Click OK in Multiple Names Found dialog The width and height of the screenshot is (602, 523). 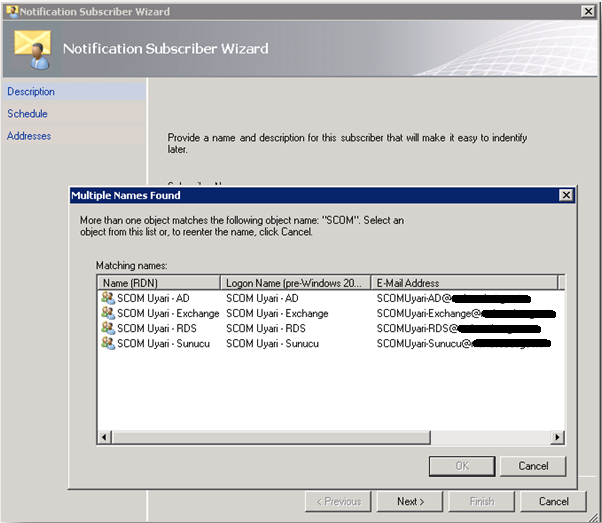[462, 466]
